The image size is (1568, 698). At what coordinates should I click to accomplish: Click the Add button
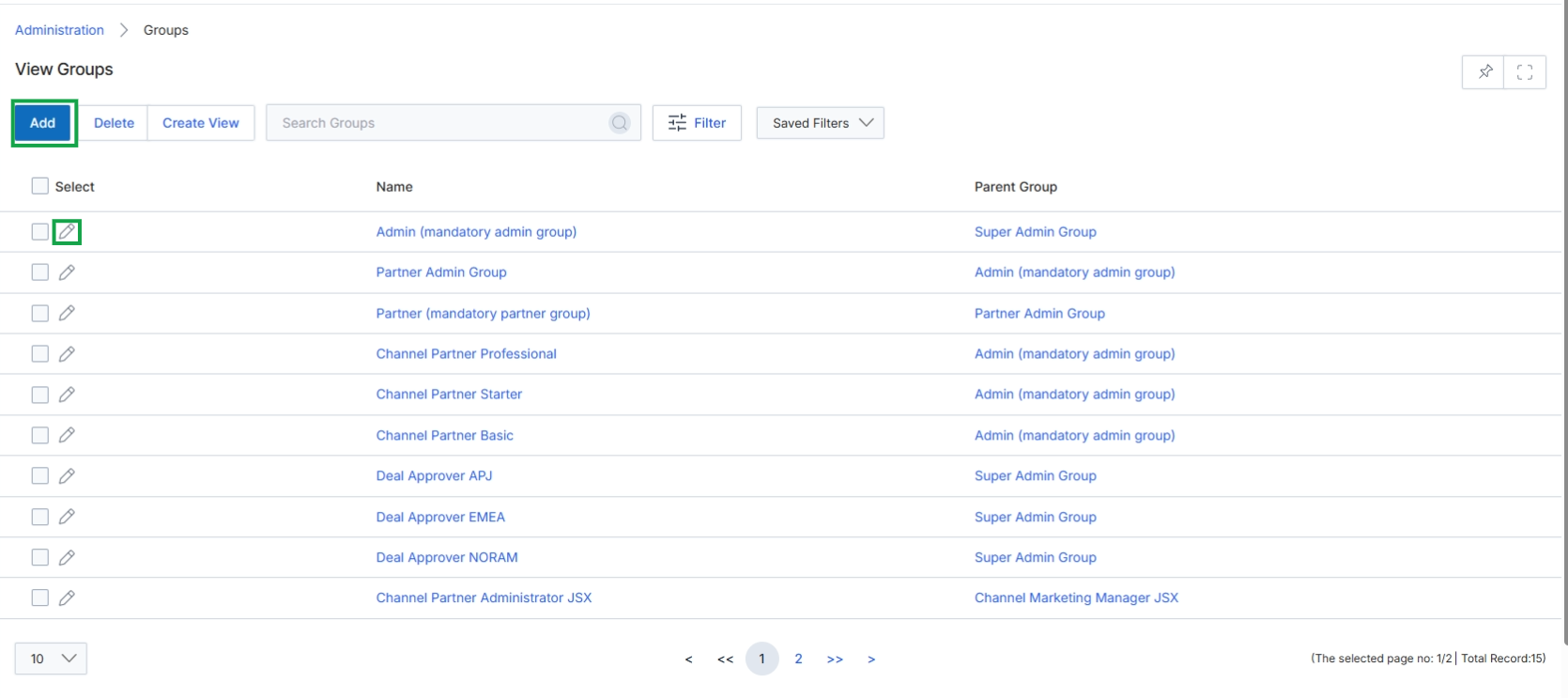tap(43, 123)
